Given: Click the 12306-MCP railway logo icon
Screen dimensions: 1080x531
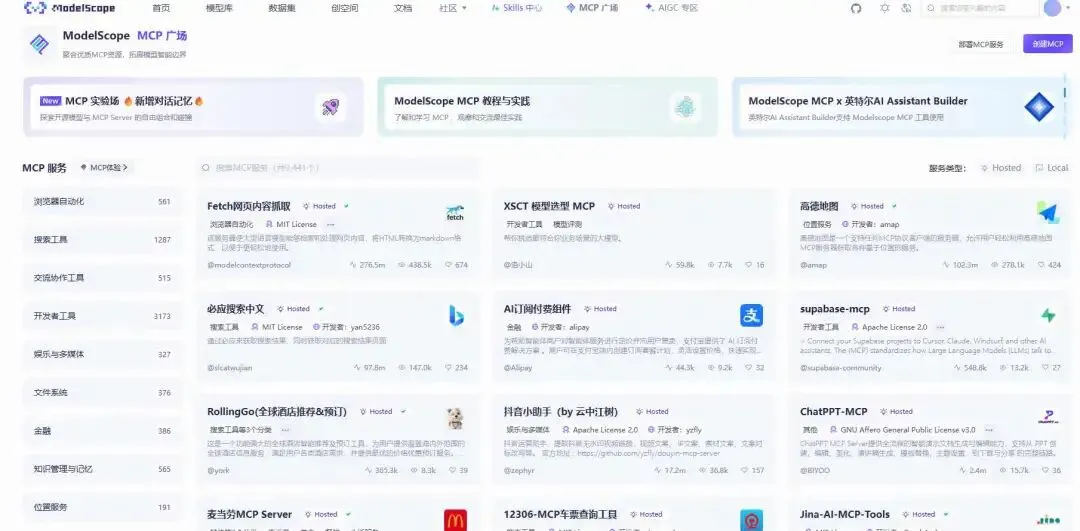Looking at the screenshot, I should [751, 520].
